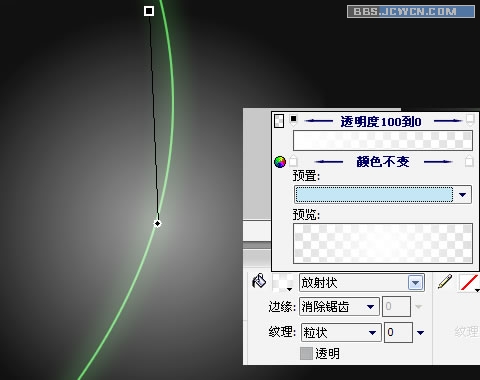Screen dimensions: 480x380
Task: Open the 预置 preset combo box
Action: pos(382,194)
